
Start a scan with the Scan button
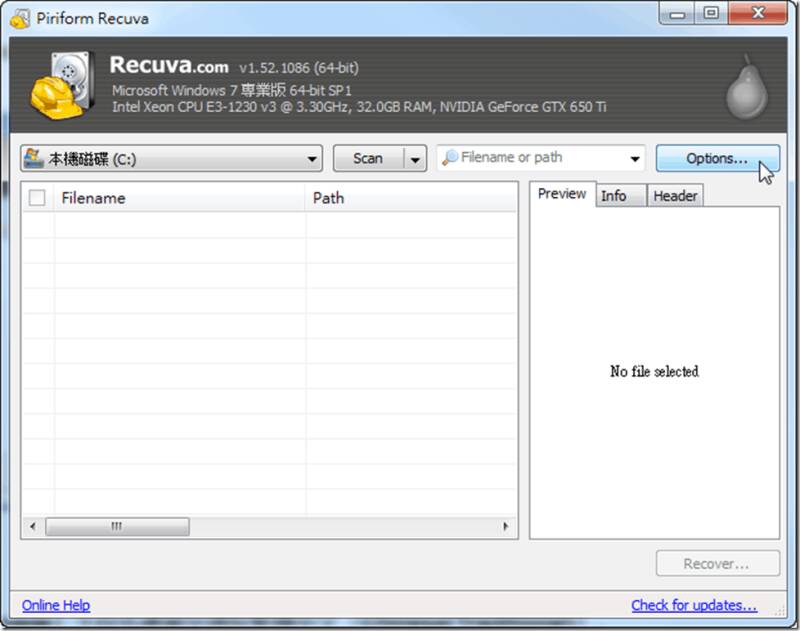pos(368,159)
